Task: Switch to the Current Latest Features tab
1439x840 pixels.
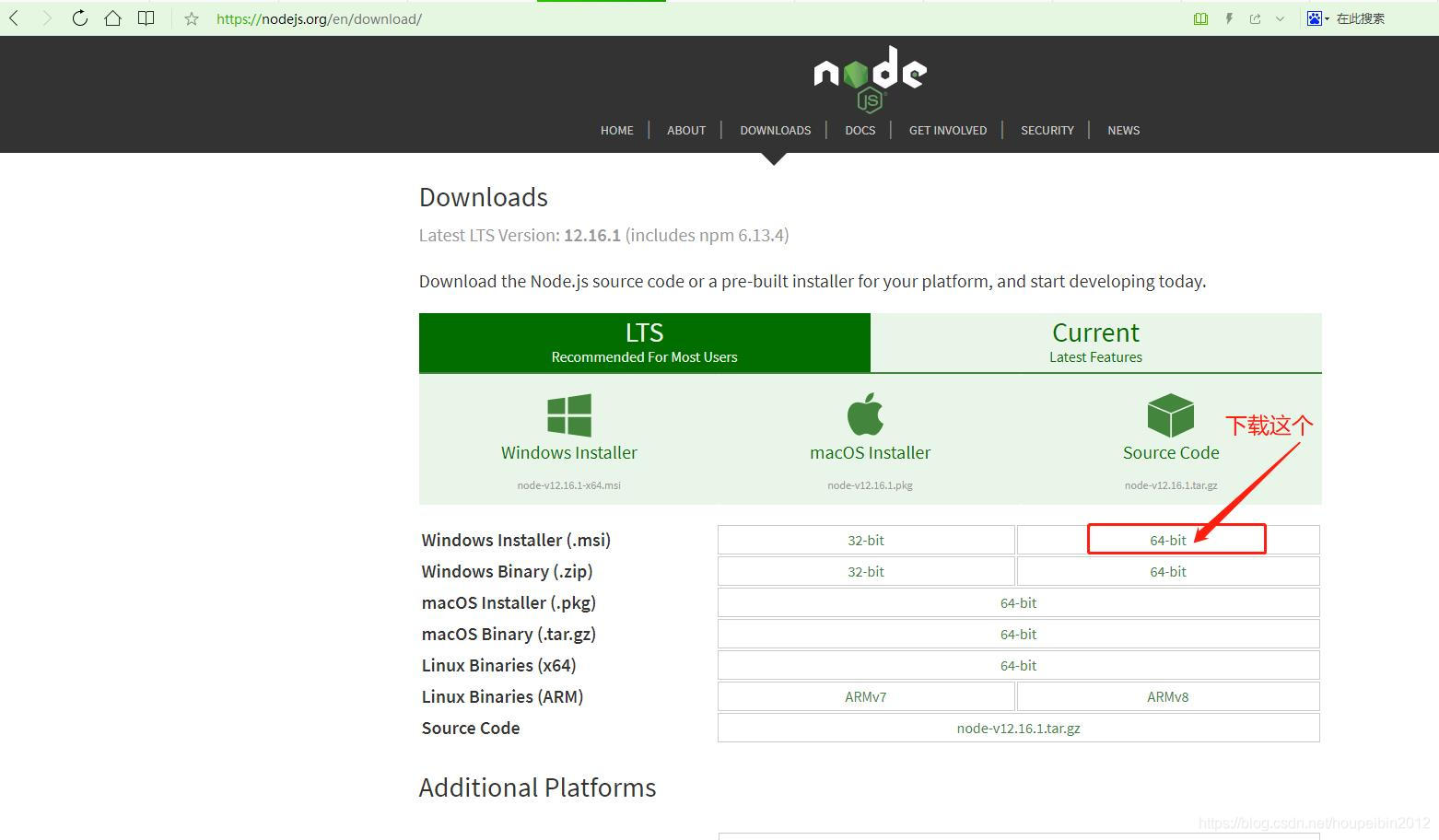Action: (x=1096, y=343)
